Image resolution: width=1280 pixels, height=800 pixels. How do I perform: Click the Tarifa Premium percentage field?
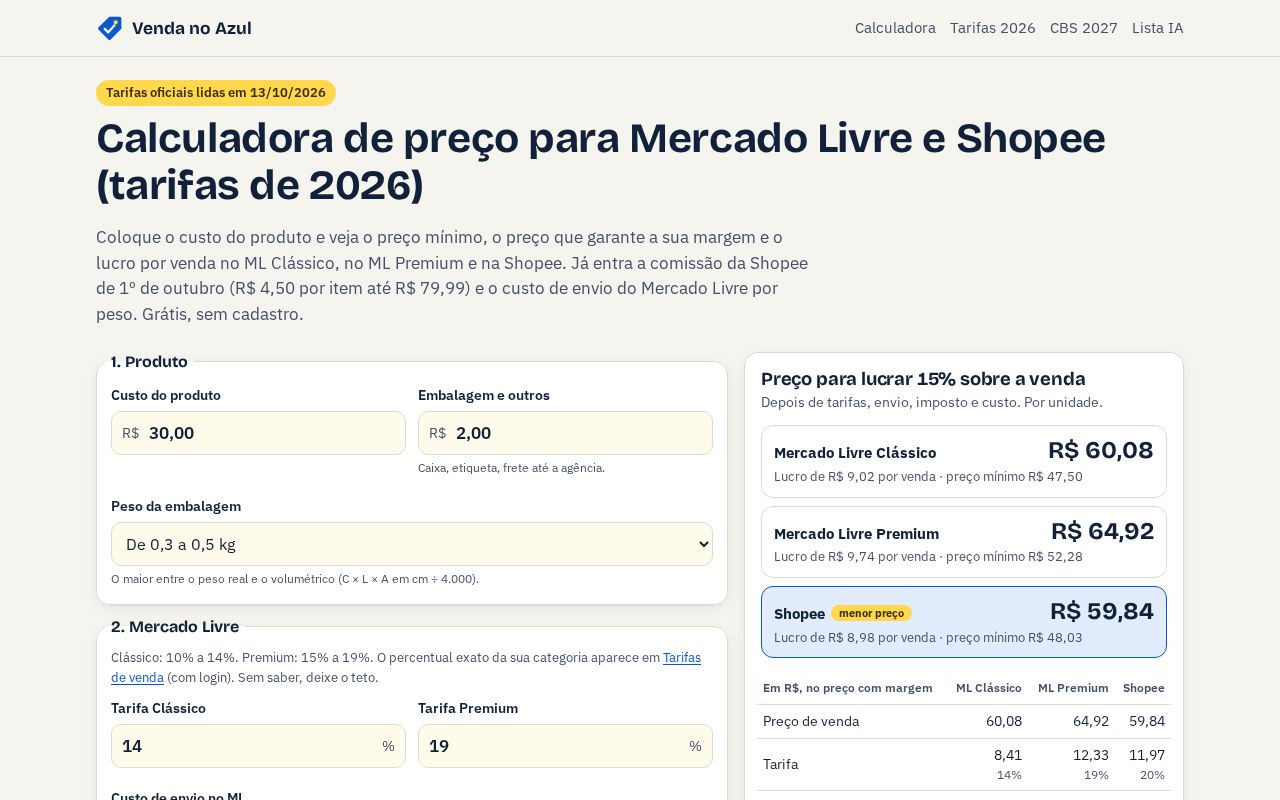coord(565,746)
